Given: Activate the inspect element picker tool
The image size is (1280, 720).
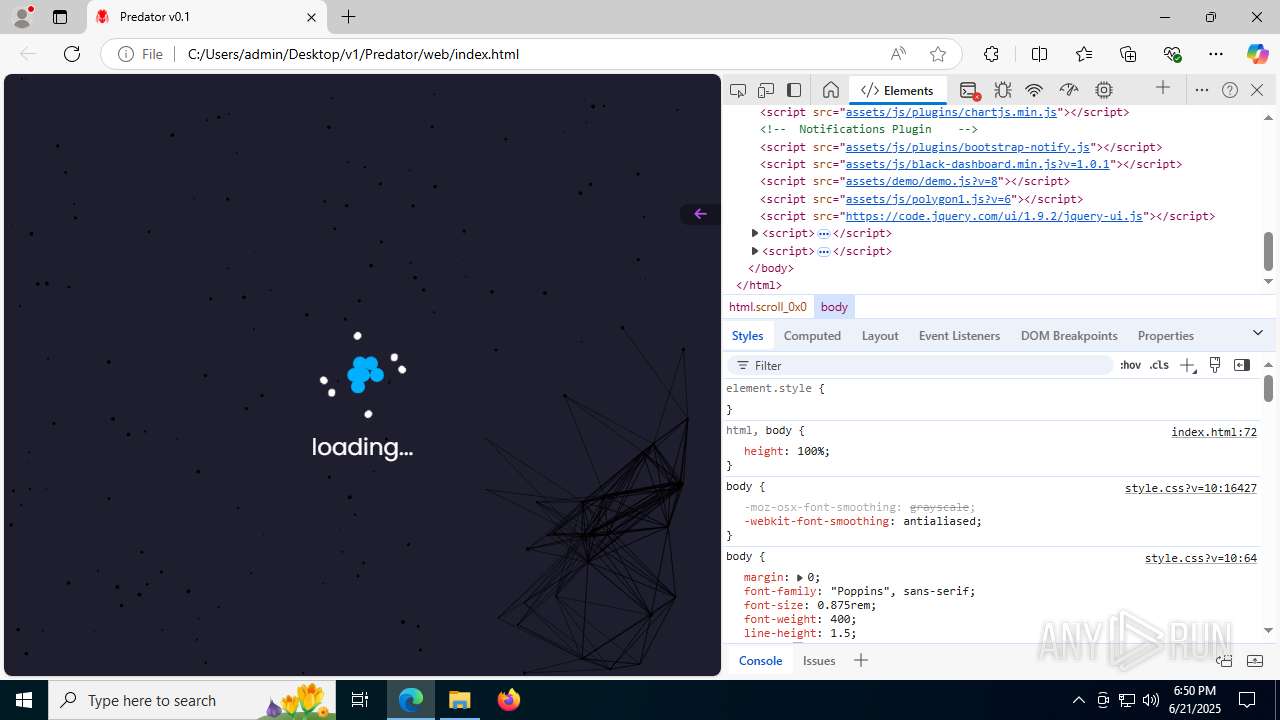Looking at the screenshot, I should point(738,90).
